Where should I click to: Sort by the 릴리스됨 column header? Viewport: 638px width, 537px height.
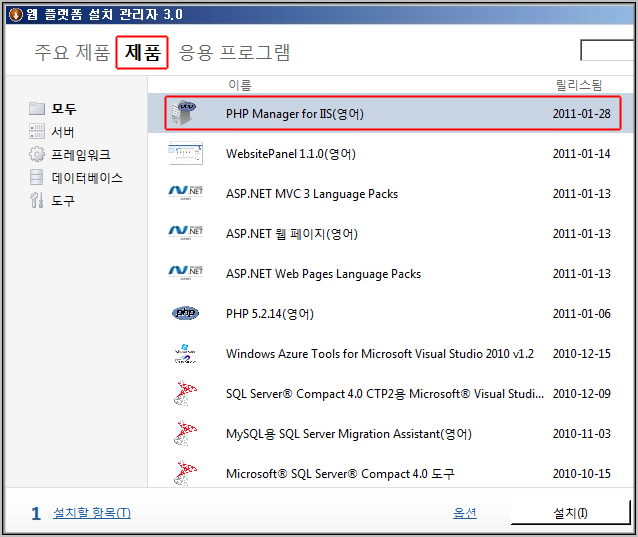(579, 85)
